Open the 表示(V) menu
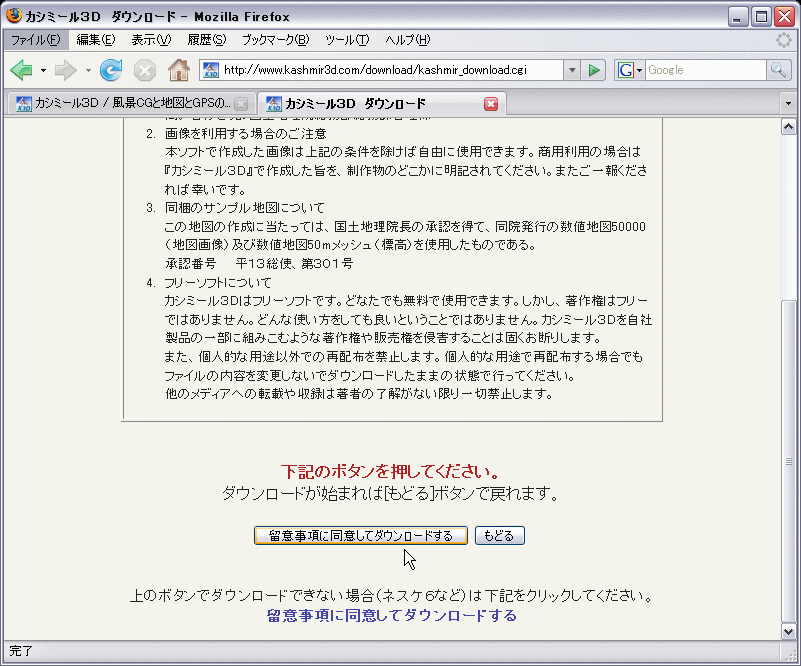Image resolution: width=801 pixels, height=666 pixels. pos(151,40)
